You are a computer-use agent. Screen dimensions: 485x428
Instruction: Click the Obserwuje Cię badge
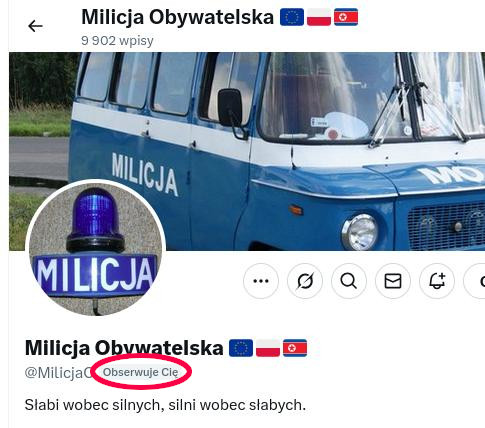140,372
